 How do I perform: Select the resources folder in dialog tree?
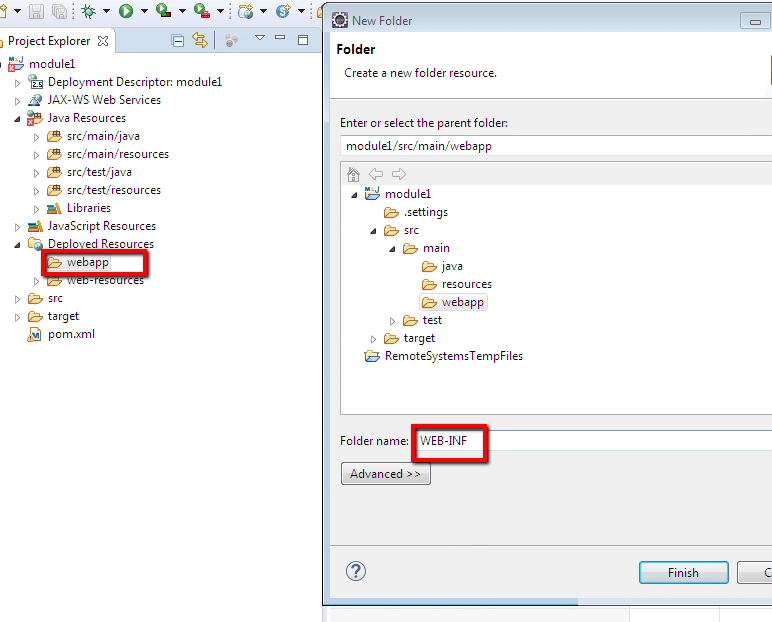pyautogui.click(x=466, y=284)
